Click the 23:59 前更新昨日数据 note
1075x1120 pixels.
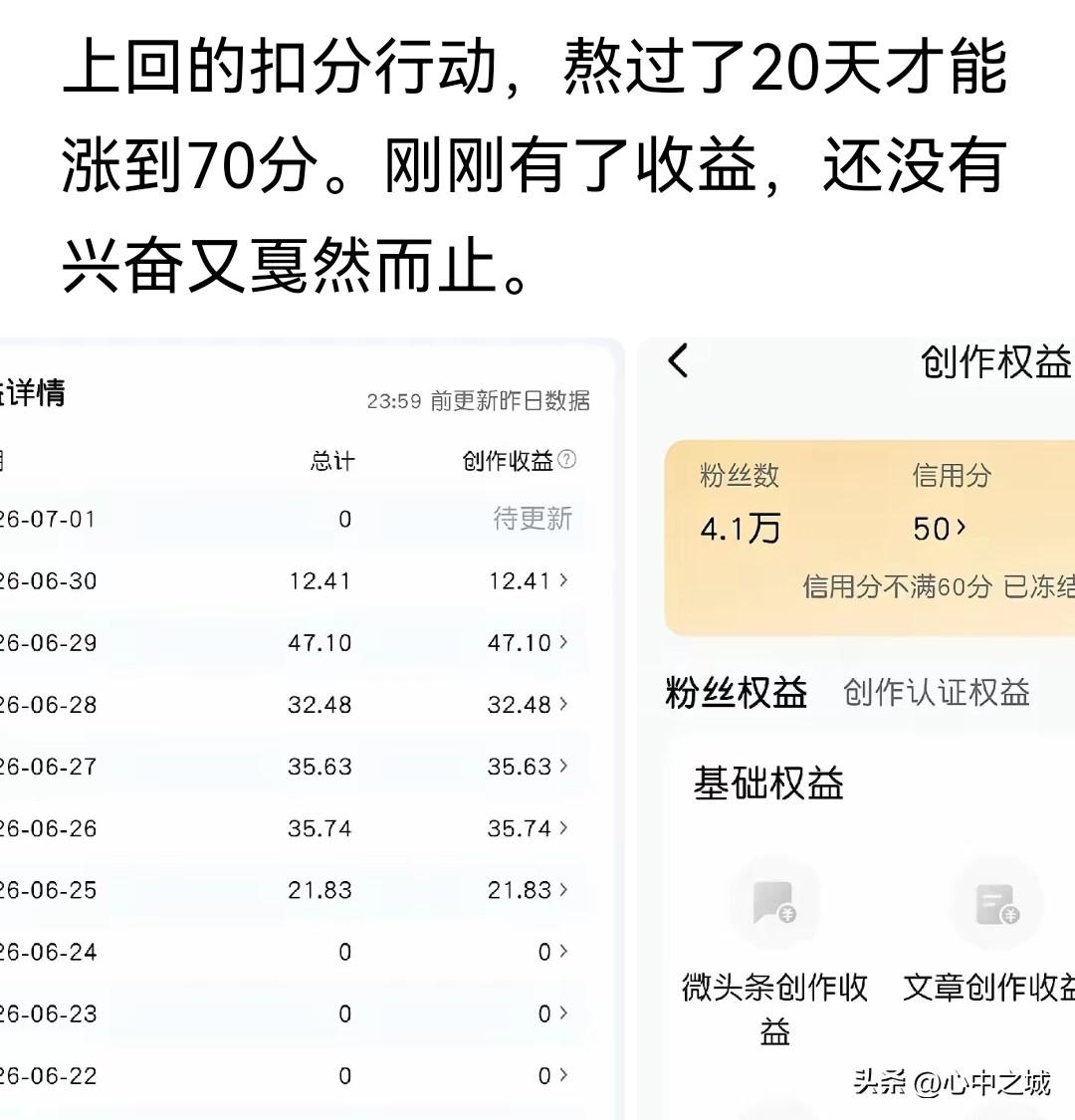(x=479, y=401)
